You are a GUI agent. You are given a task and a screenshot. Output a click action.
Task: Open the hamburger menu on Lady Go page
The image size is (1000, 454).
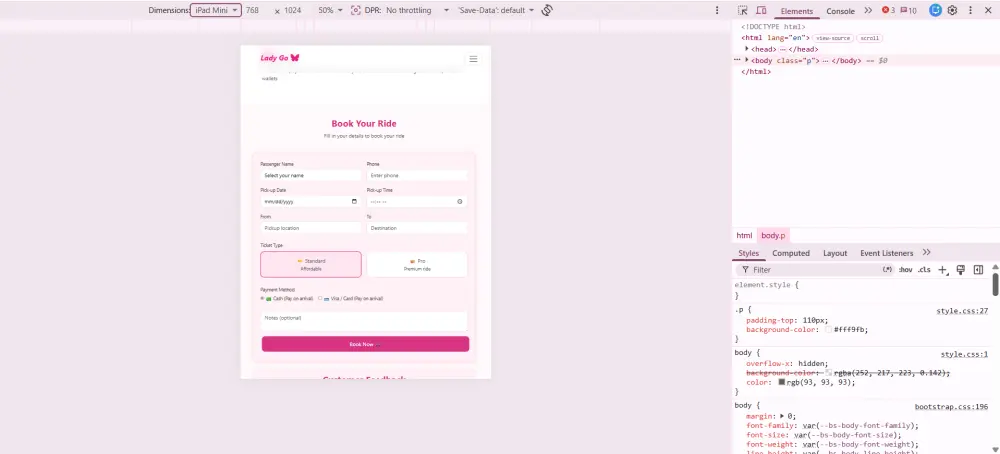pyautogui.click(x=473, y=59)
